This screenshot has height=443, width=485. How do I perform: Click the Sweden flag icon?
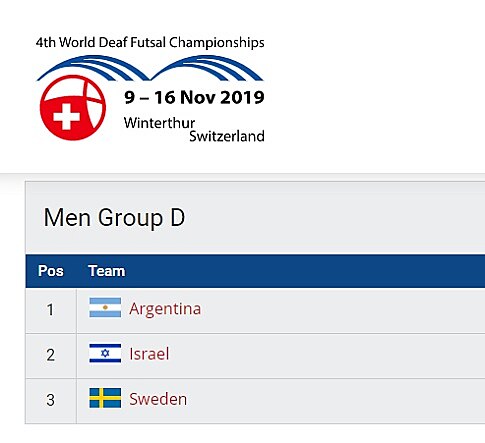click(x=105, y=398)
